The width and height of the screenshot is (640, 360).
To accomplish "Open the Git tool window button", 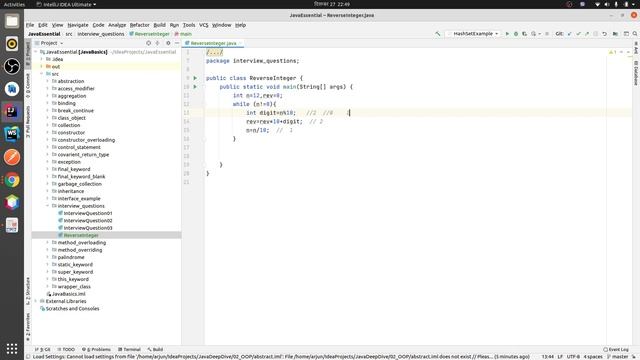I will pyautogui.click(x=42, y=349).
